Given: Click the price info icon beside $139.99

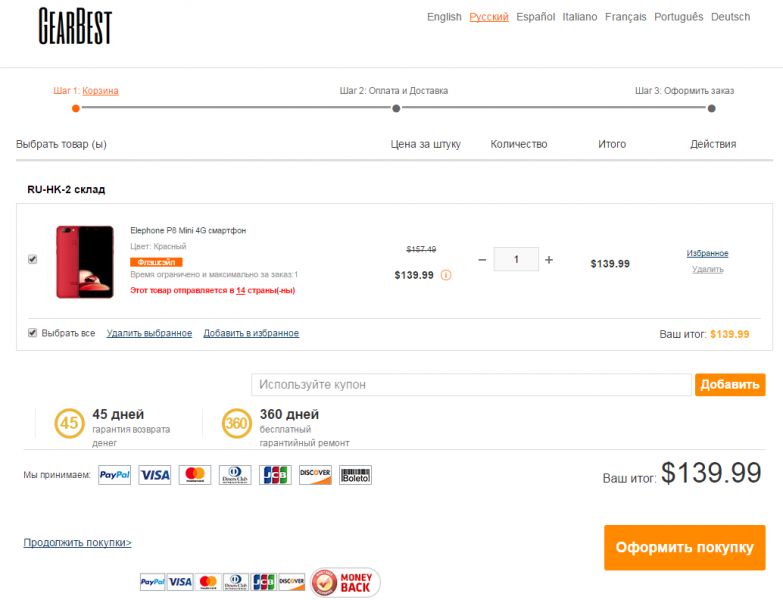Looking at the screenshot, I should 446,275.
